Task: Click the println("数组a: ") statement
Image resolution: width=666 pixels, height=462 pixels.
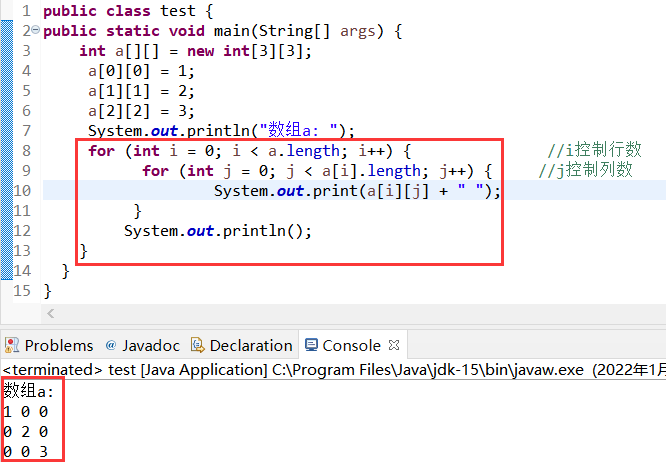Action: (221, 130)
